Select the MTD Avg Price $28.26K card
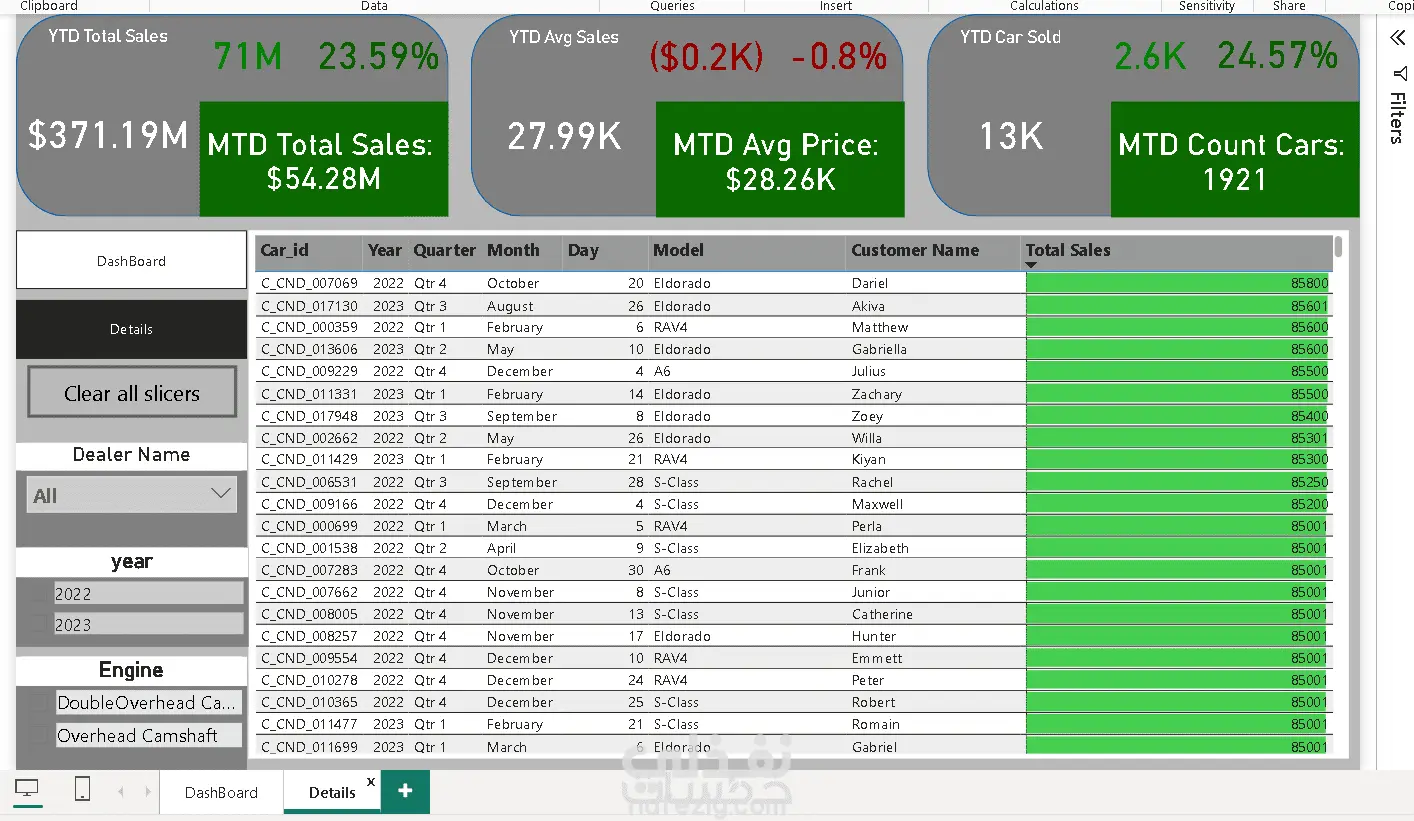The height and width of the screenshot is (821, 1414). (x=780, y=160)
